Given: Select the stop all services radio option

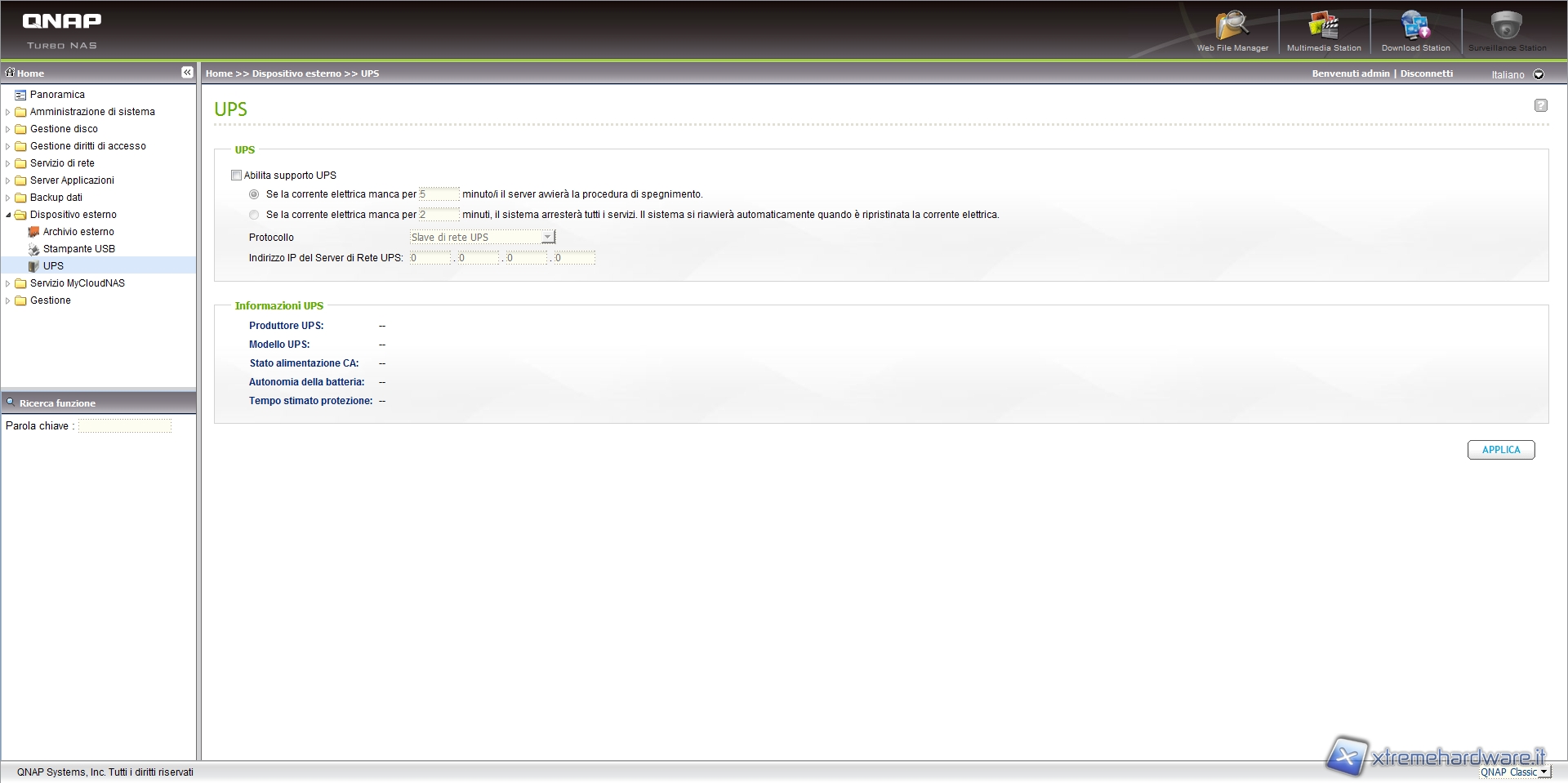Looking at the screenshot, I should 254,215.
